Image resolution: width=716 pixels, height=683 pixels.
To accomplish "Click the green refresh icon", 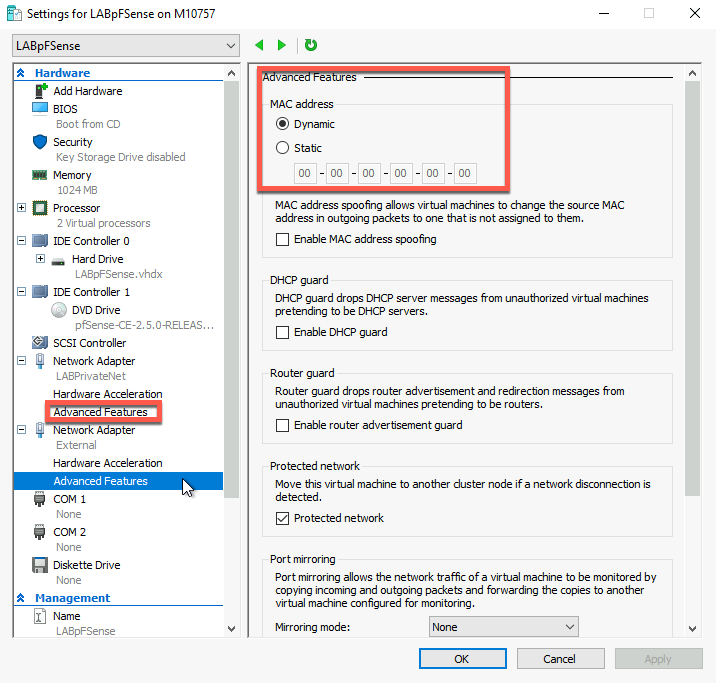I will [x=311, y=45].
